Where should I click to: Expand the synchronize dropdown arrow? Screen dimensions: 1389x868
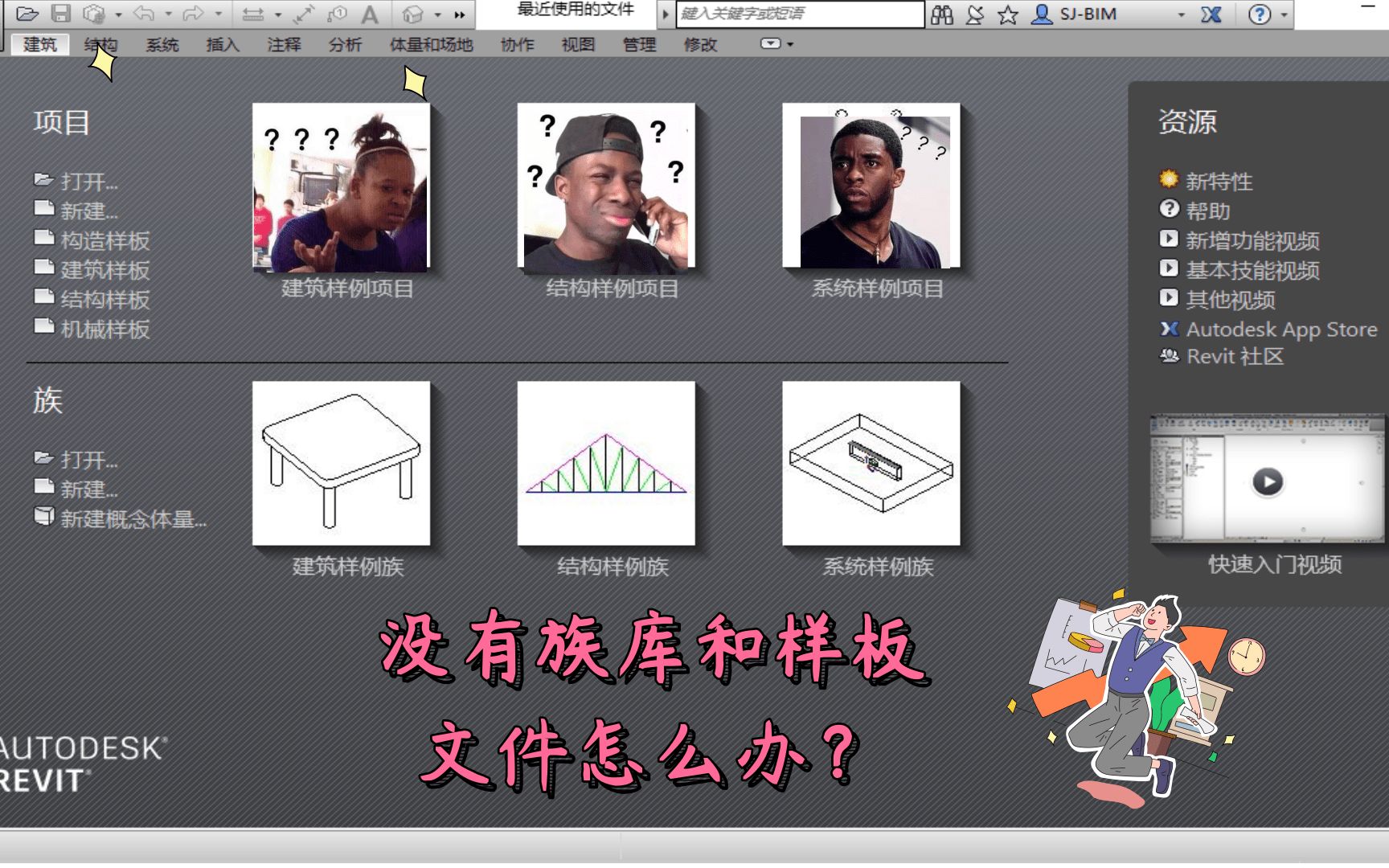point(118,14)
